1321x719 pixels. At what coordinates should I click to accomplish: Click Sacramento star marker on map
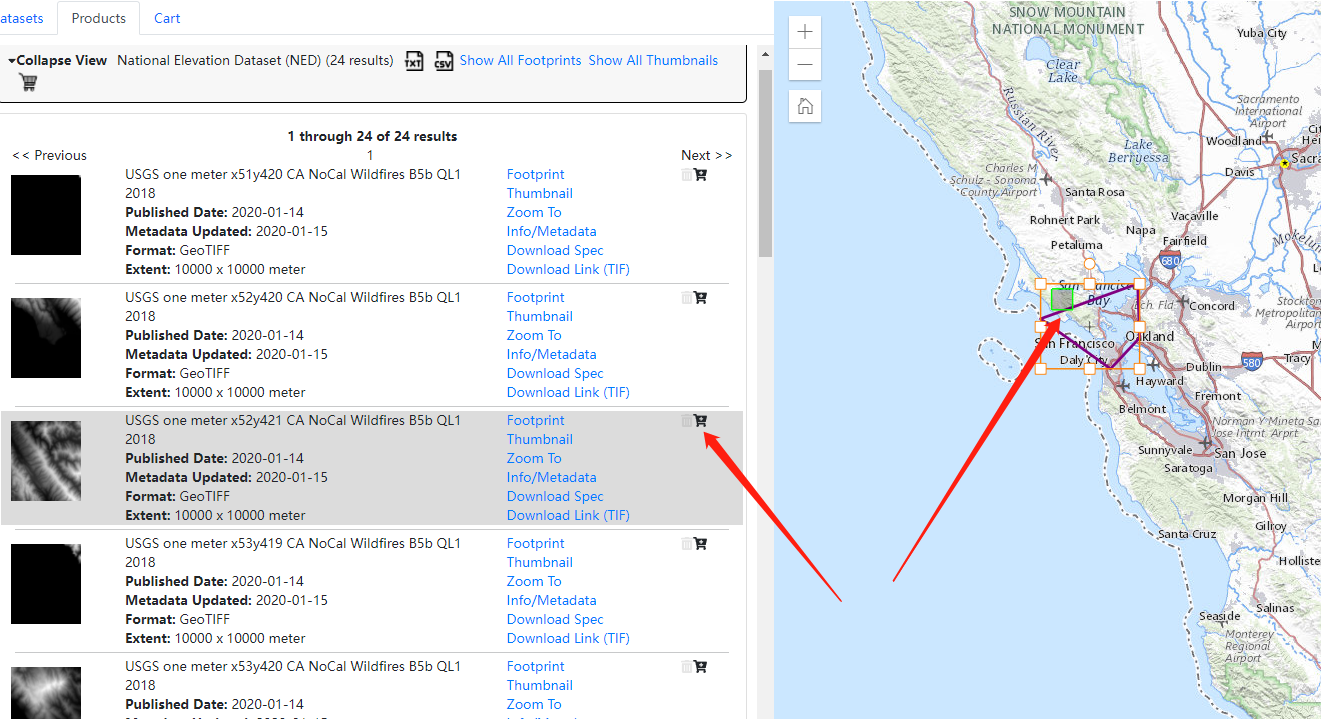pyautogui.click(x=1285, y=163)
